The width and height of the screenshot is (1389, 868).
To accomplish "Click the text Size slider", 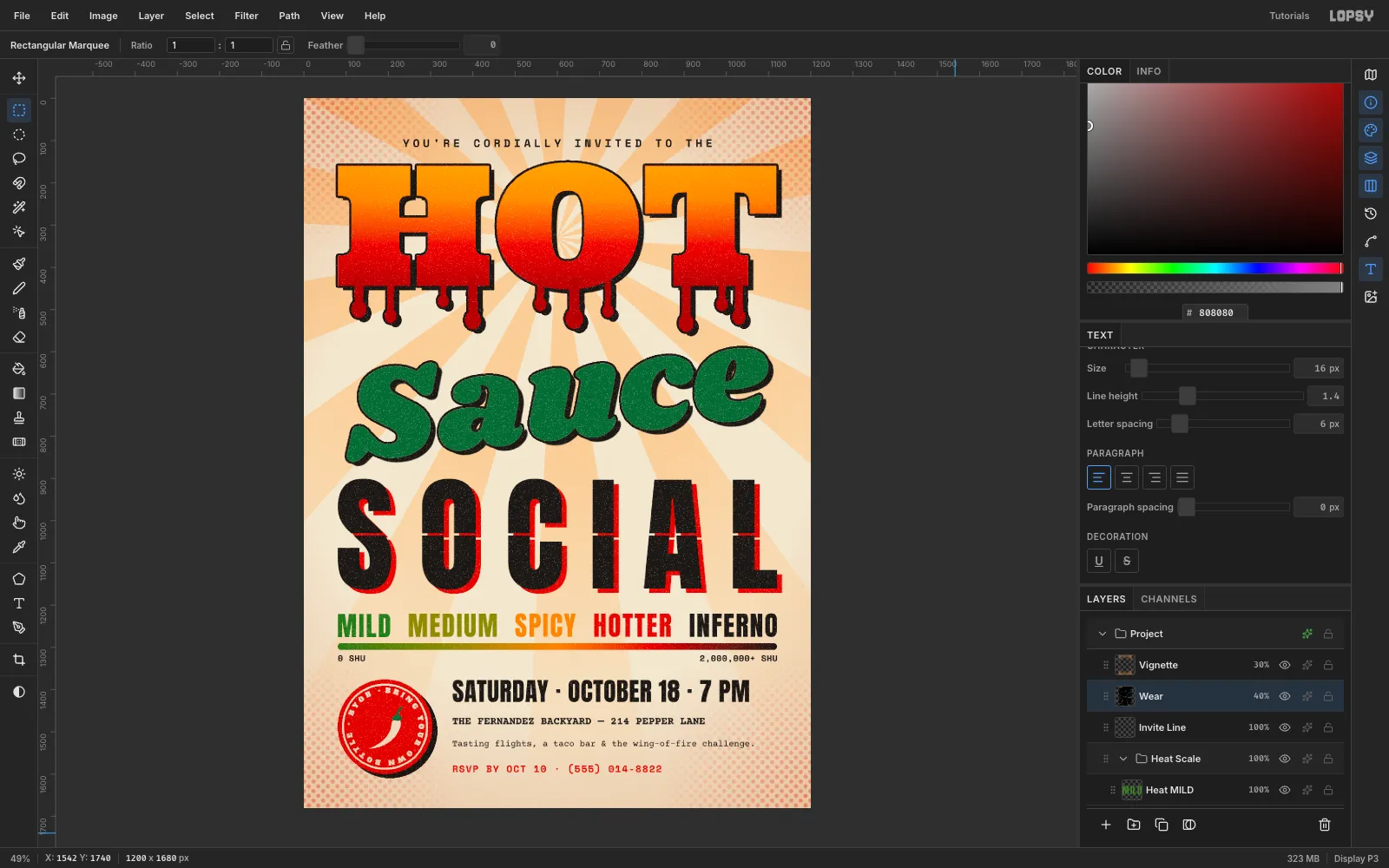I will 1208,368.
